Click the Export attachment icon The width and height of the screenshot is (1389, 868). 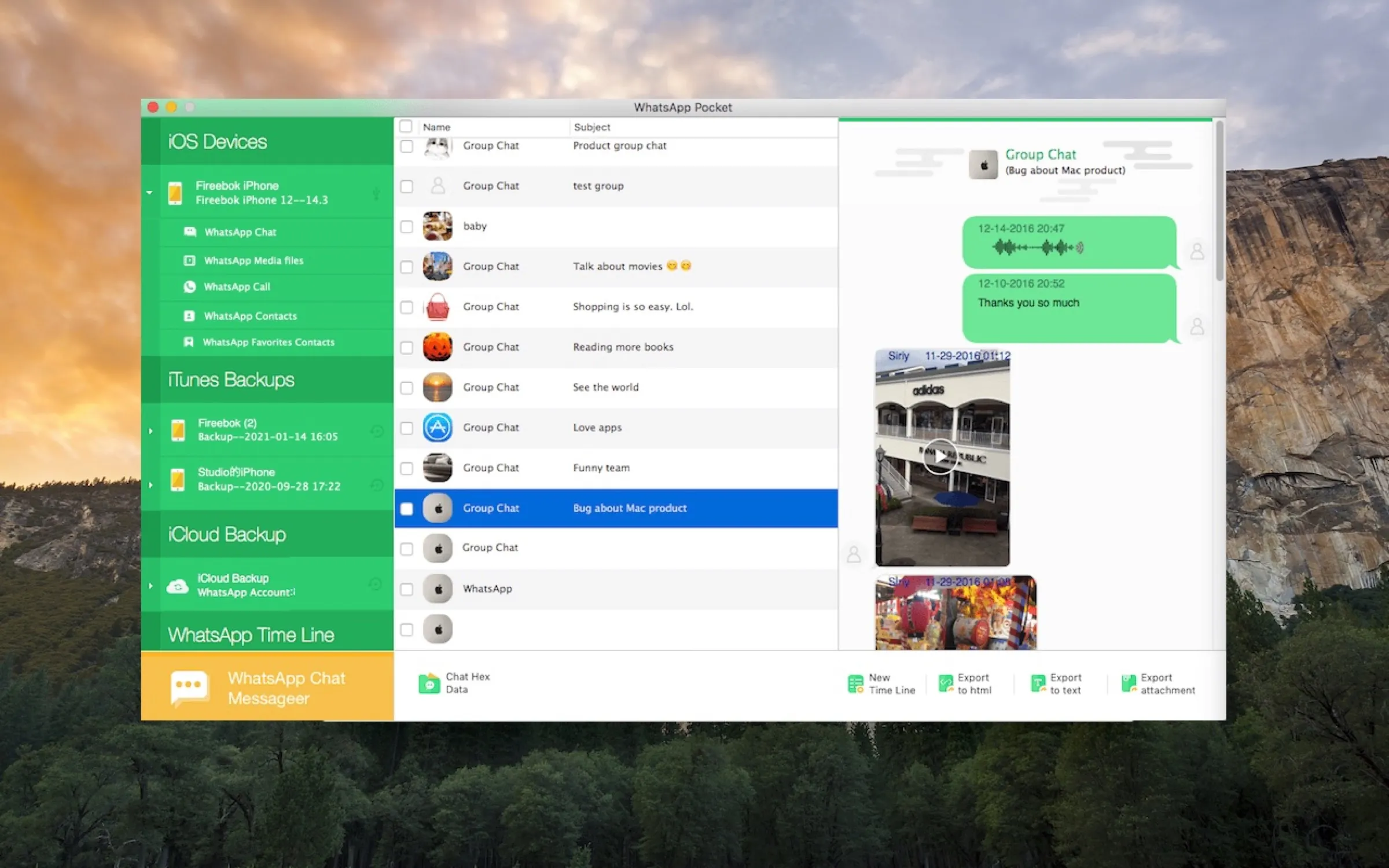pos(1128,683)
